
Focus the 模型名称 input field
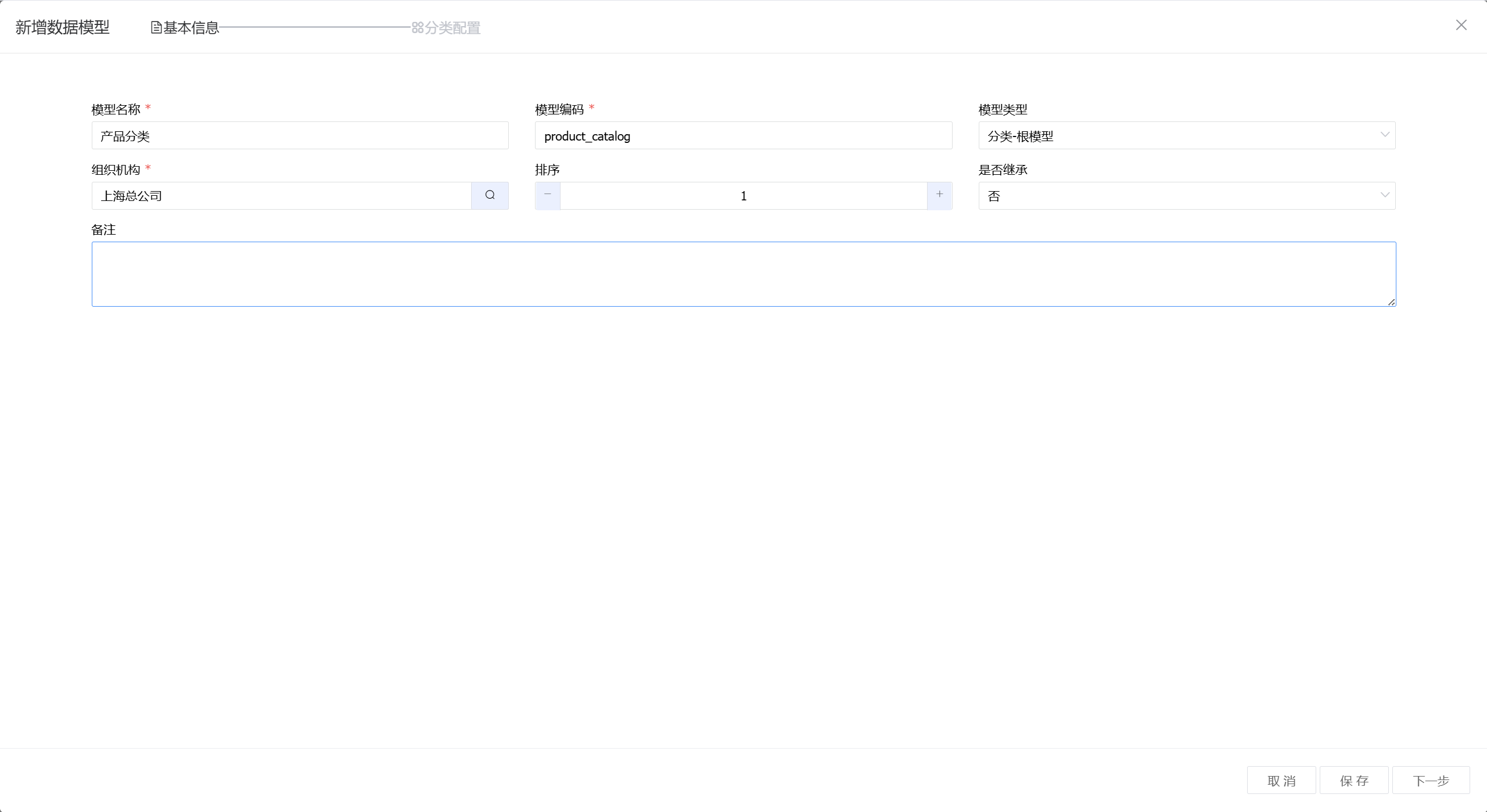pyautogui.click(x=300, y=135)
